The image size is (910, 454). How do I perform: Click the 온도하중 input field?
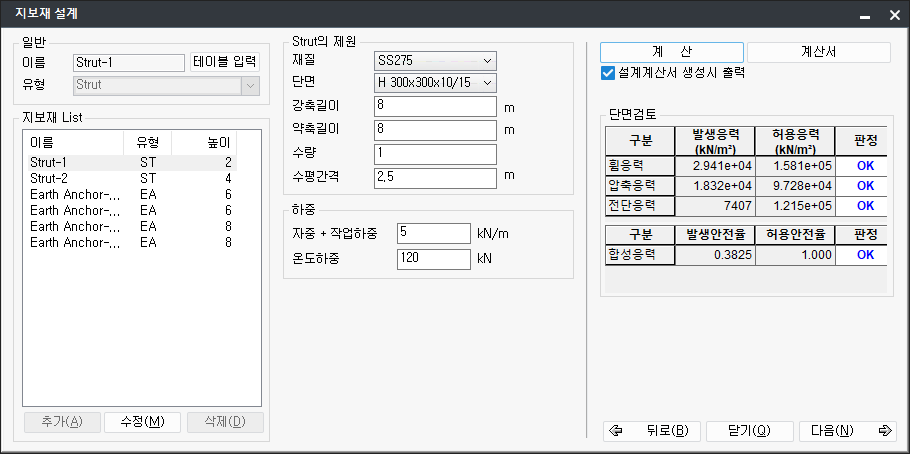pyautogui.click(x=433, y=259)
